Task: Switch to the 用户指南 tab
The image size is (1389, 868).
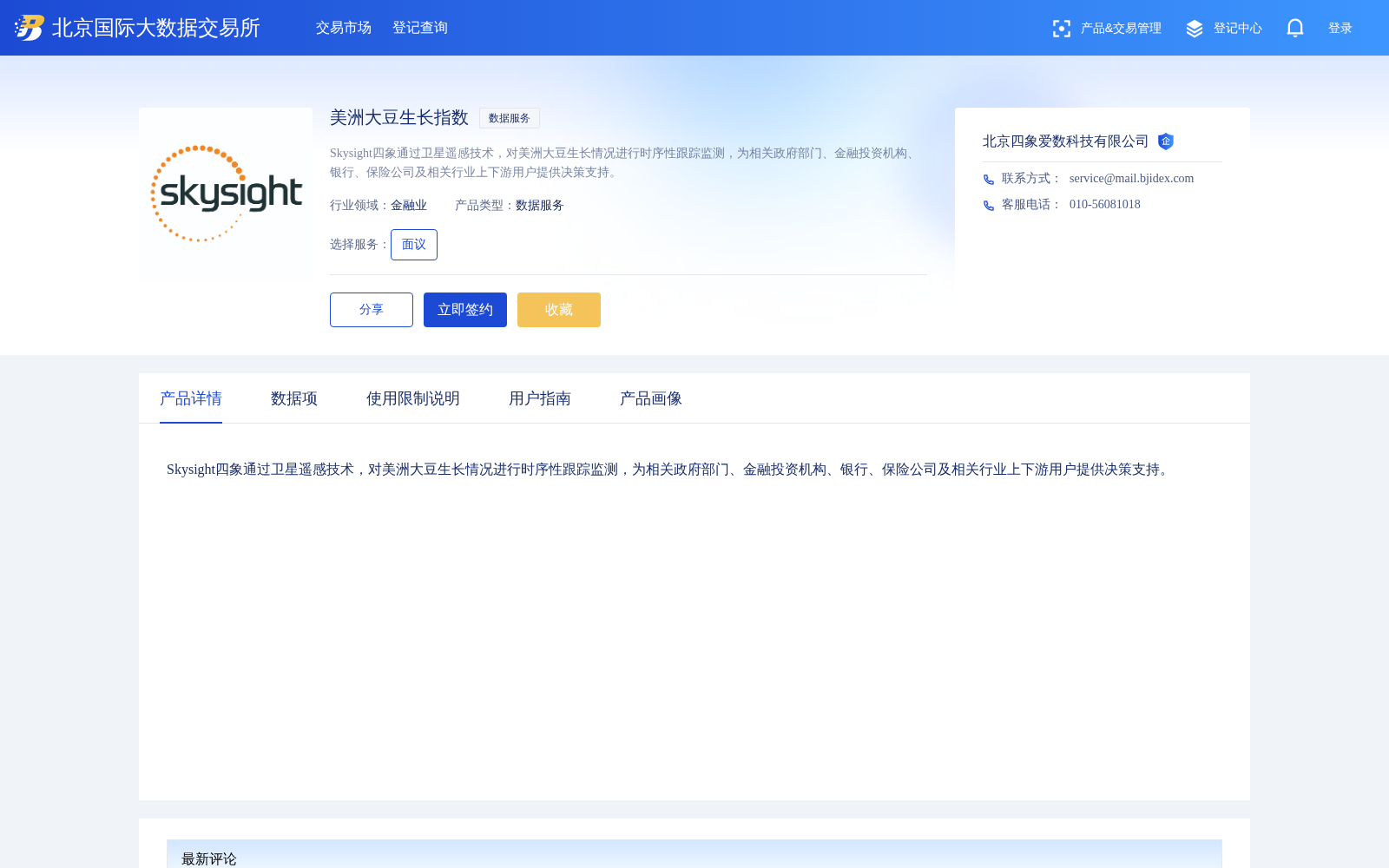Action: click(x=540, y=398)
